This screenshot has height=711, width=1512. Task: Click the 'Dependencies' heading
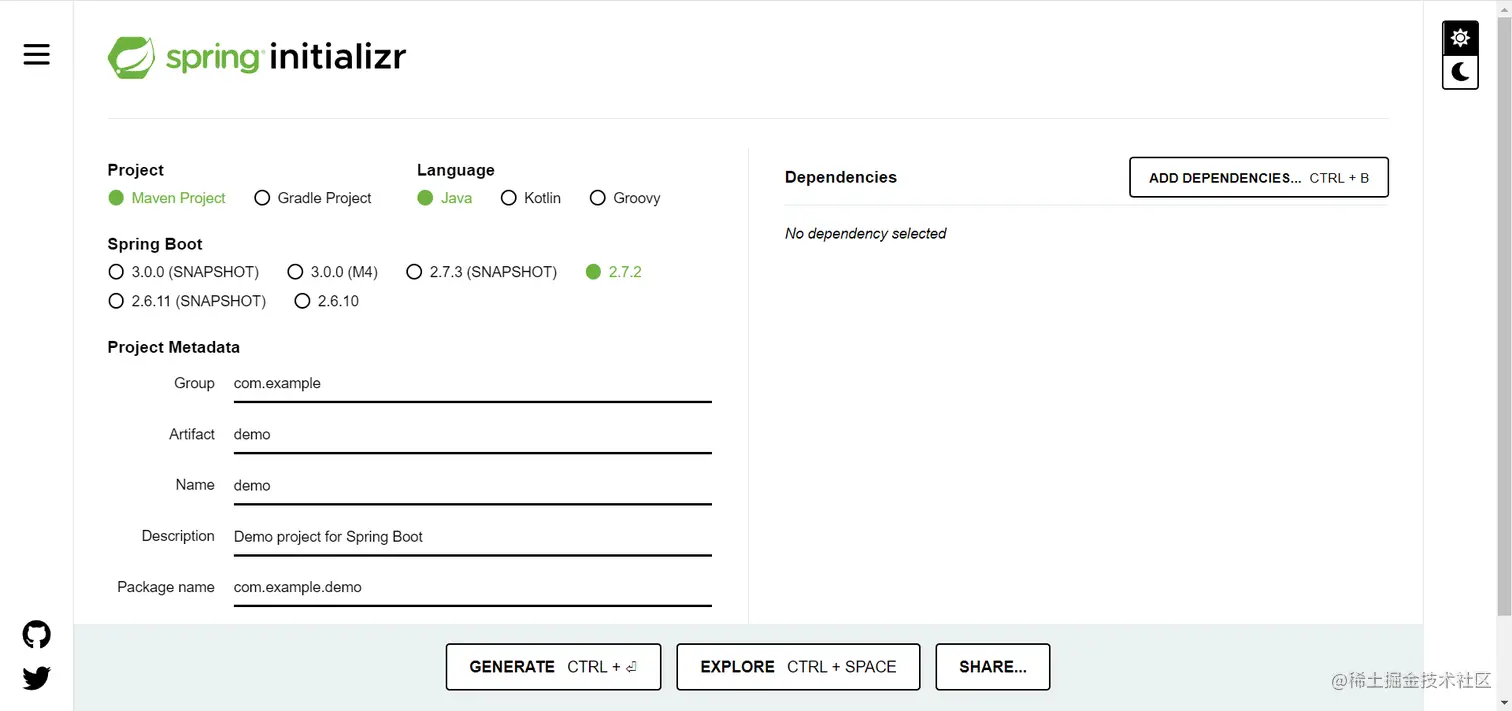click(841, 177)
